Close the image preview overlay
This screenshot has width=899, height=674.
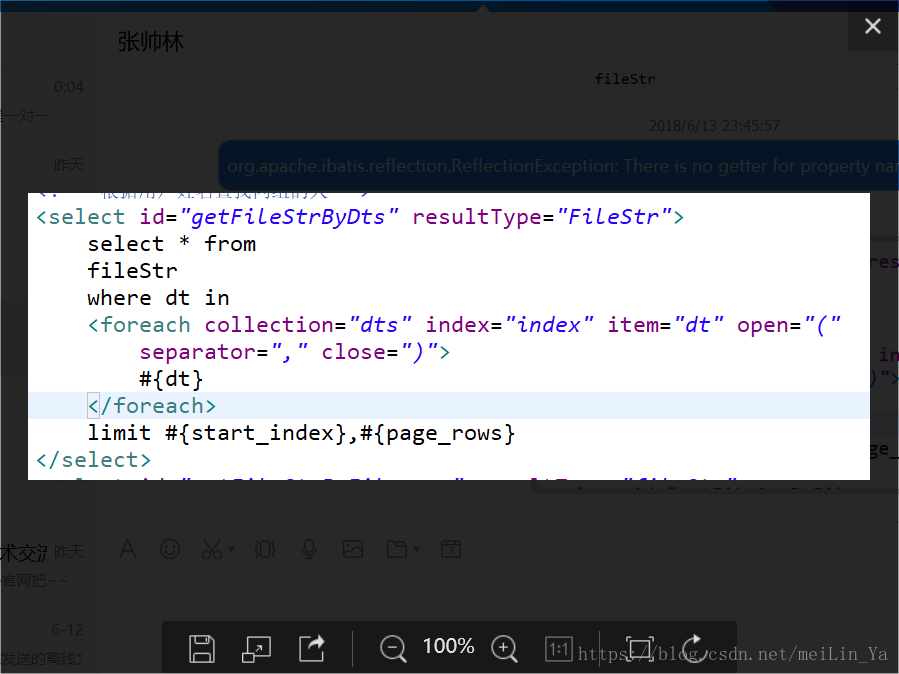point(873,26)
